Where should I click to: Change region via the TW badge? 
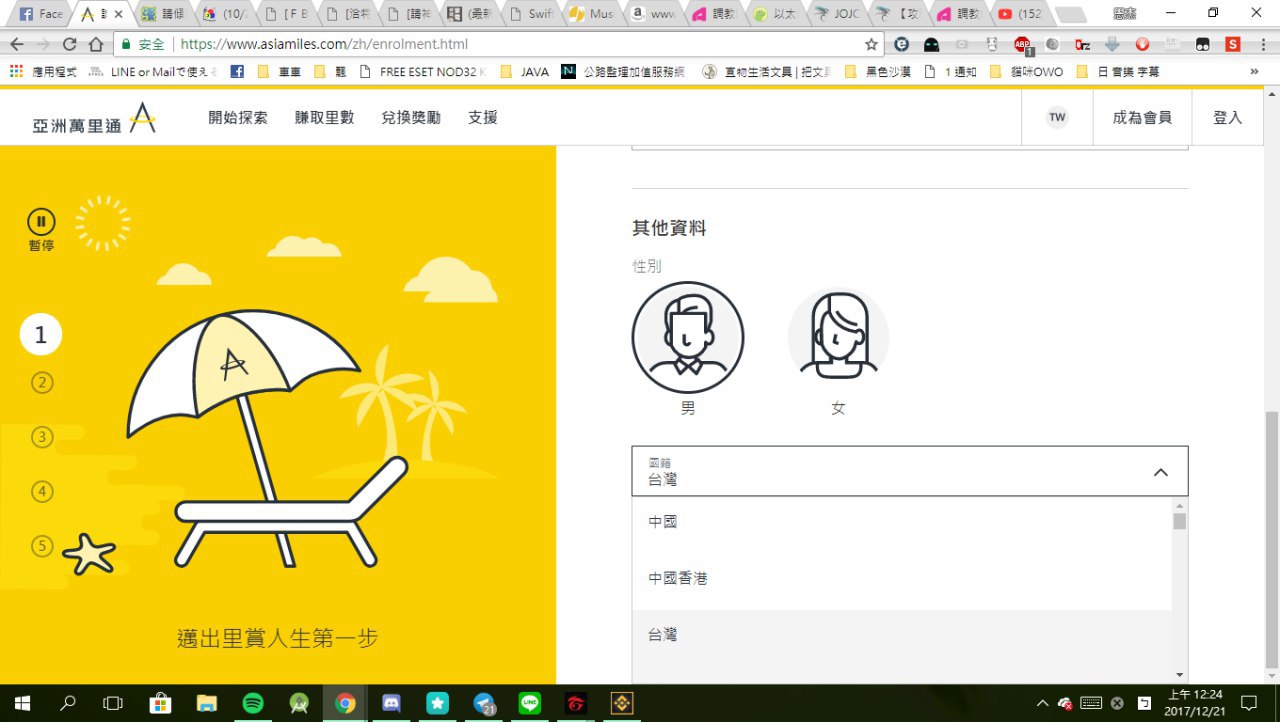(1057, 118)
